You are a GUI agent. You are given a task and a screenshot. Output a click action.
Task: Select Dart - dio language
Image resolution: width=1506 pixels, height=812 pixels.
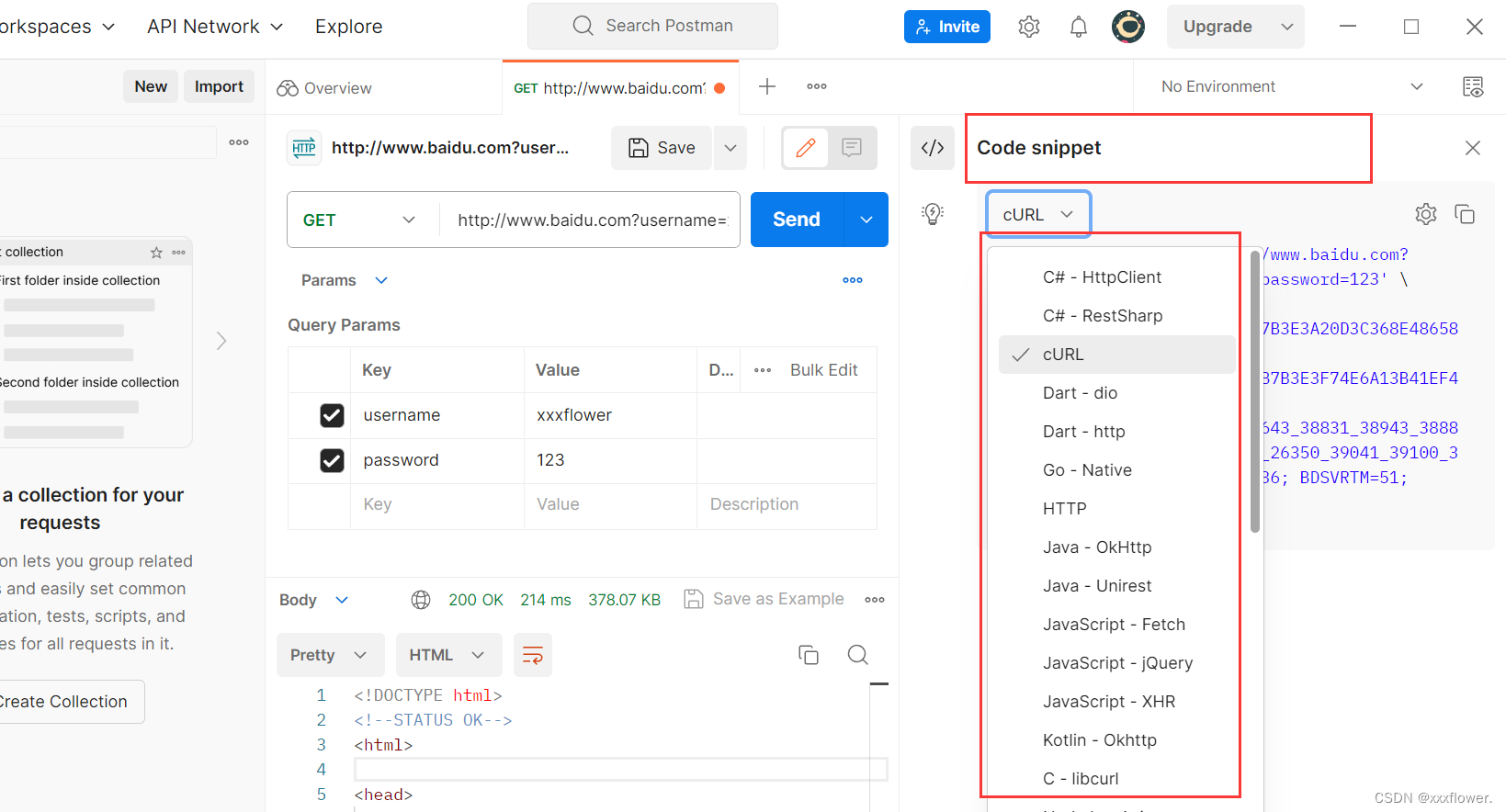click(x=1116, y=393)
